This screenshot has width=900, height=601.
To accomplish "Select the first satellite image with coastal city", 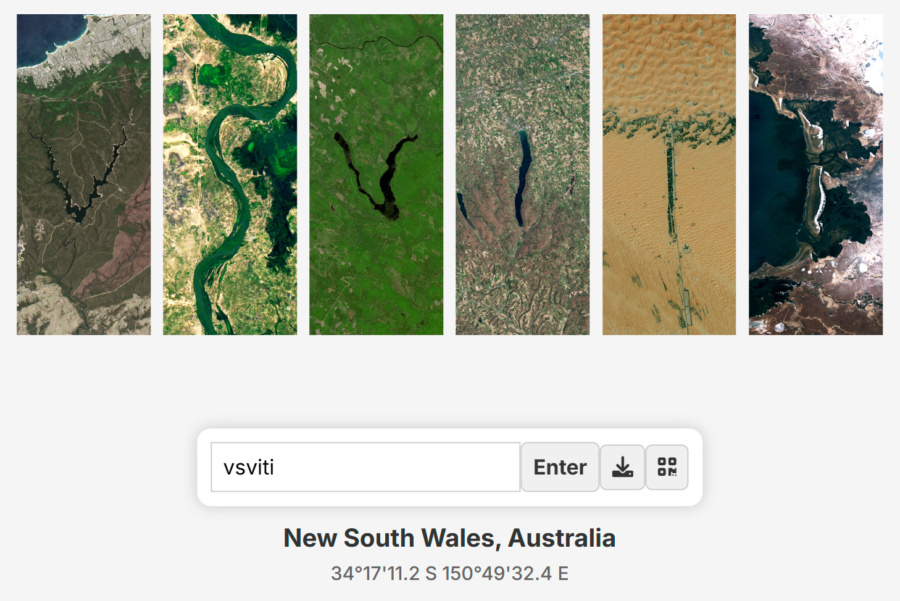I will click(x=84, y=175).
